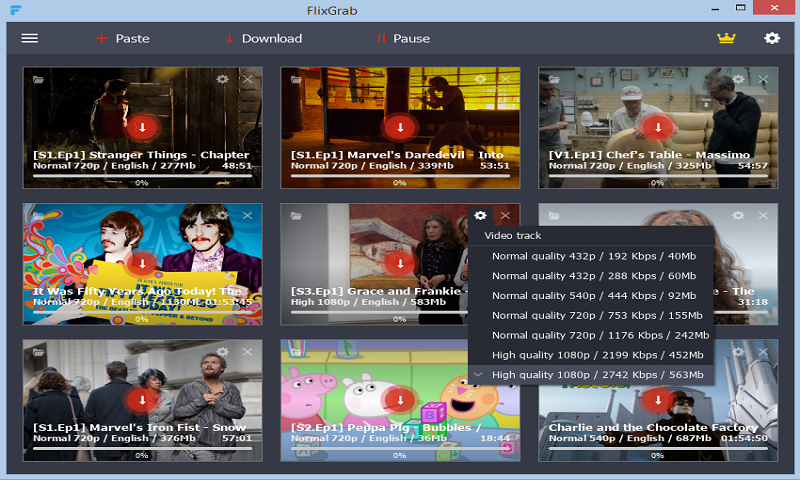The image size is (800, 480).
Task: Remove the Marvel's Iron Fist card
Action: pos(247,351)
